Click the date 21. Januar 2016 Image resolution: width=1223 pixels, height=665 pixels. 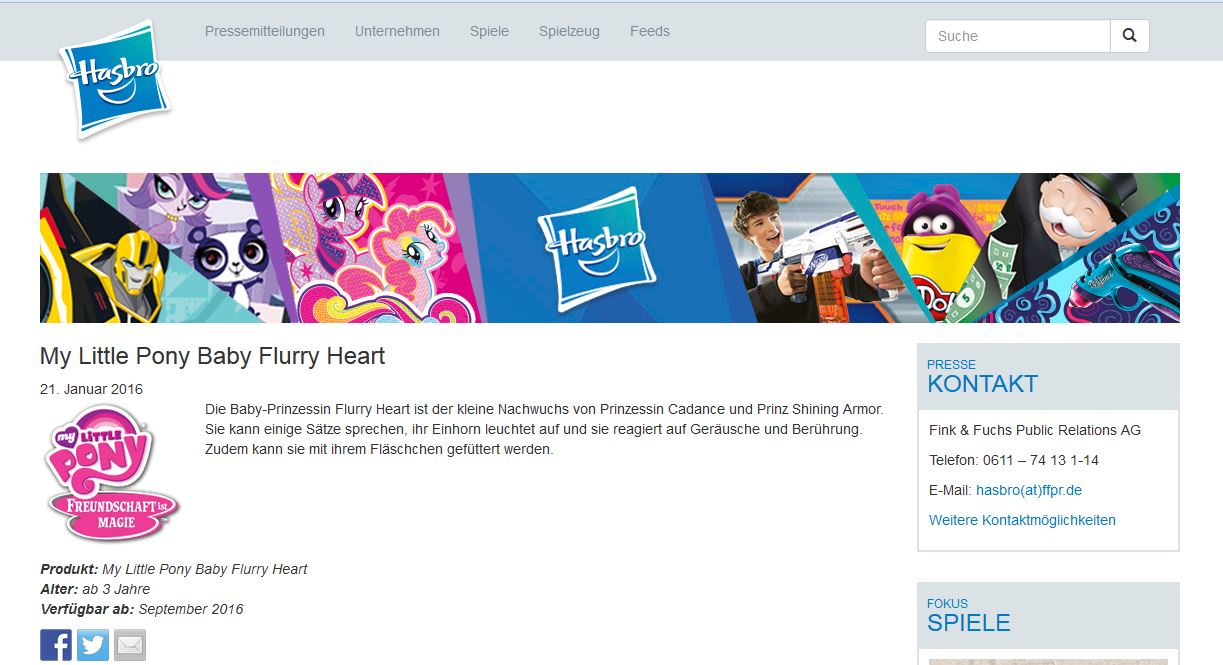[91, 389]
